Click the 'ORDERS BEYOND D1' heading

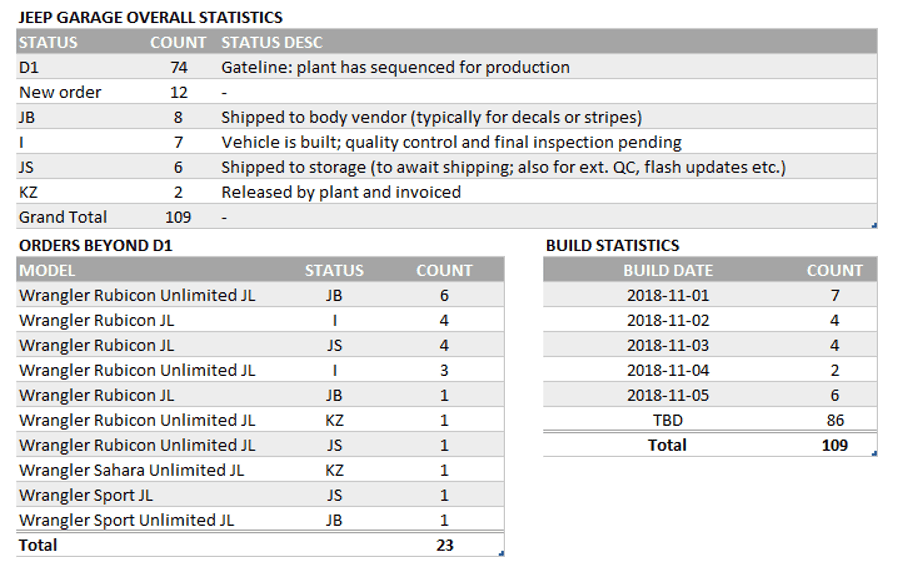(96, 246)
